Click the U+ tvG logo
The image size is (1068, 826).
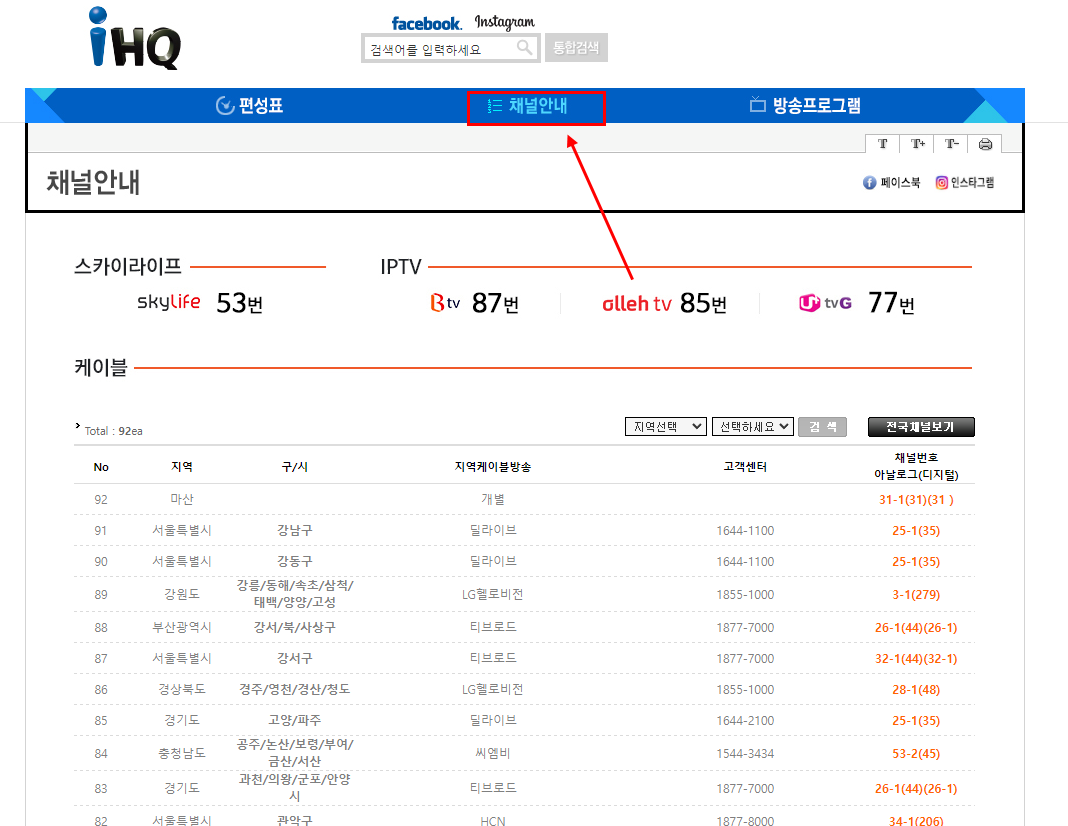tap(826, 302)
